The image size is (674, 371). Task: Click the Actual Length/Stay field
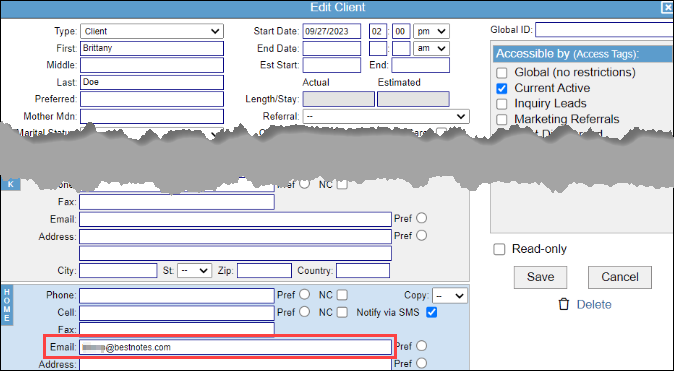[339, 99]
